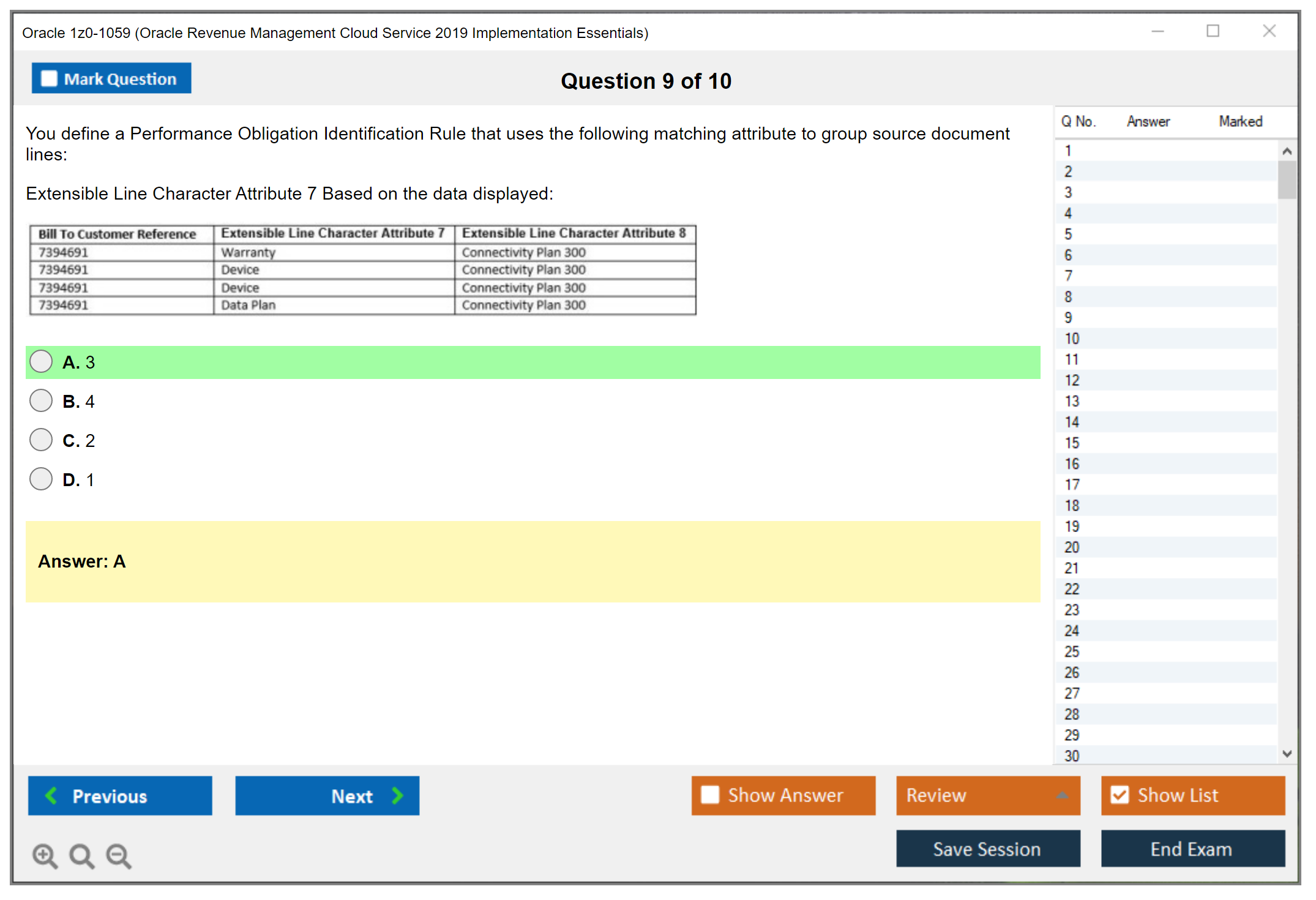
Task: Toggle Show Answer to hide the answer
Action: 783,794
